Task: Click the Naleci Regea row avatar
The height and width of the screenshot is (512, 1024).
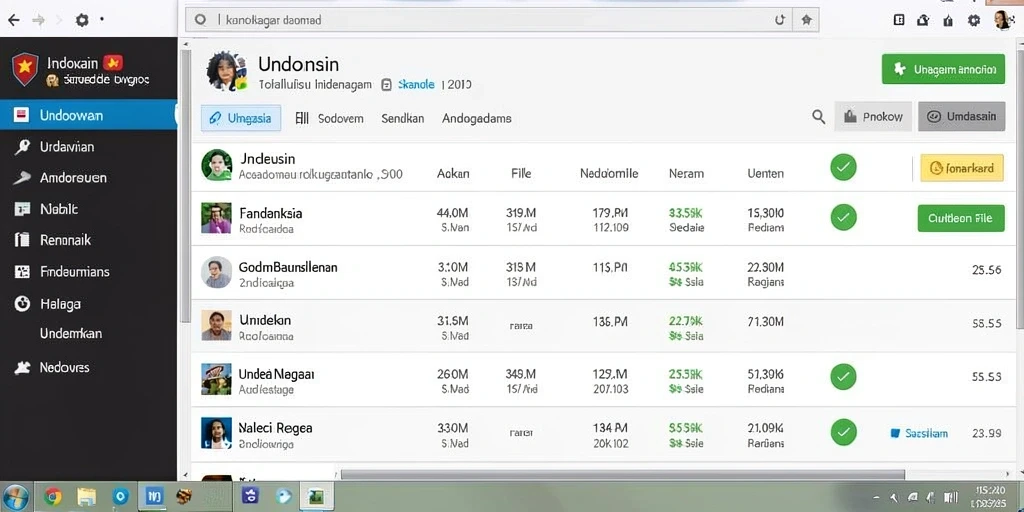Action: tap(216, 433)
